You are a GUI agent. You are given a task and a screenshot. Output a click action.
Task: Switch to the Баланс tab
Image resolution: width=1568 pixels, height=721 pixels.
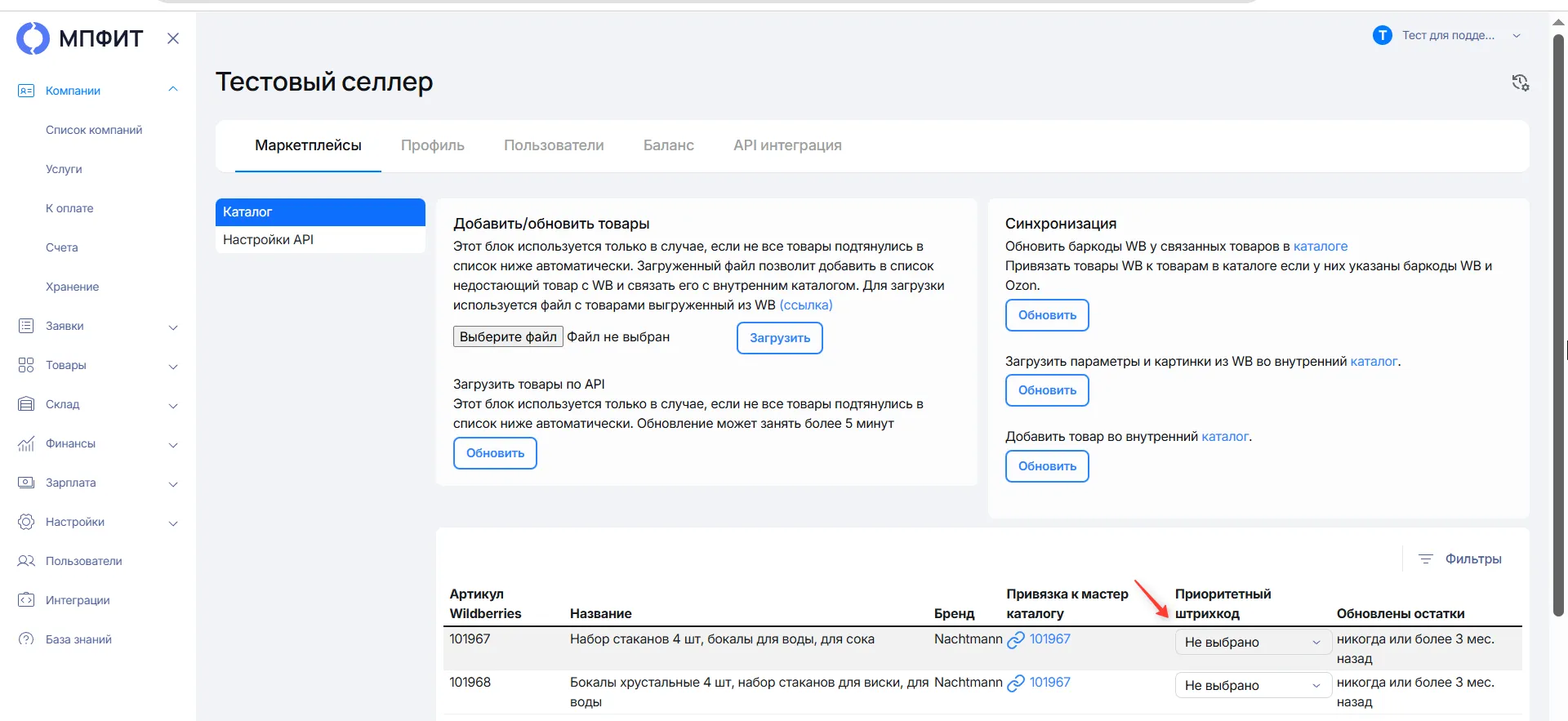pyautogui.click(x=669, y=145)
